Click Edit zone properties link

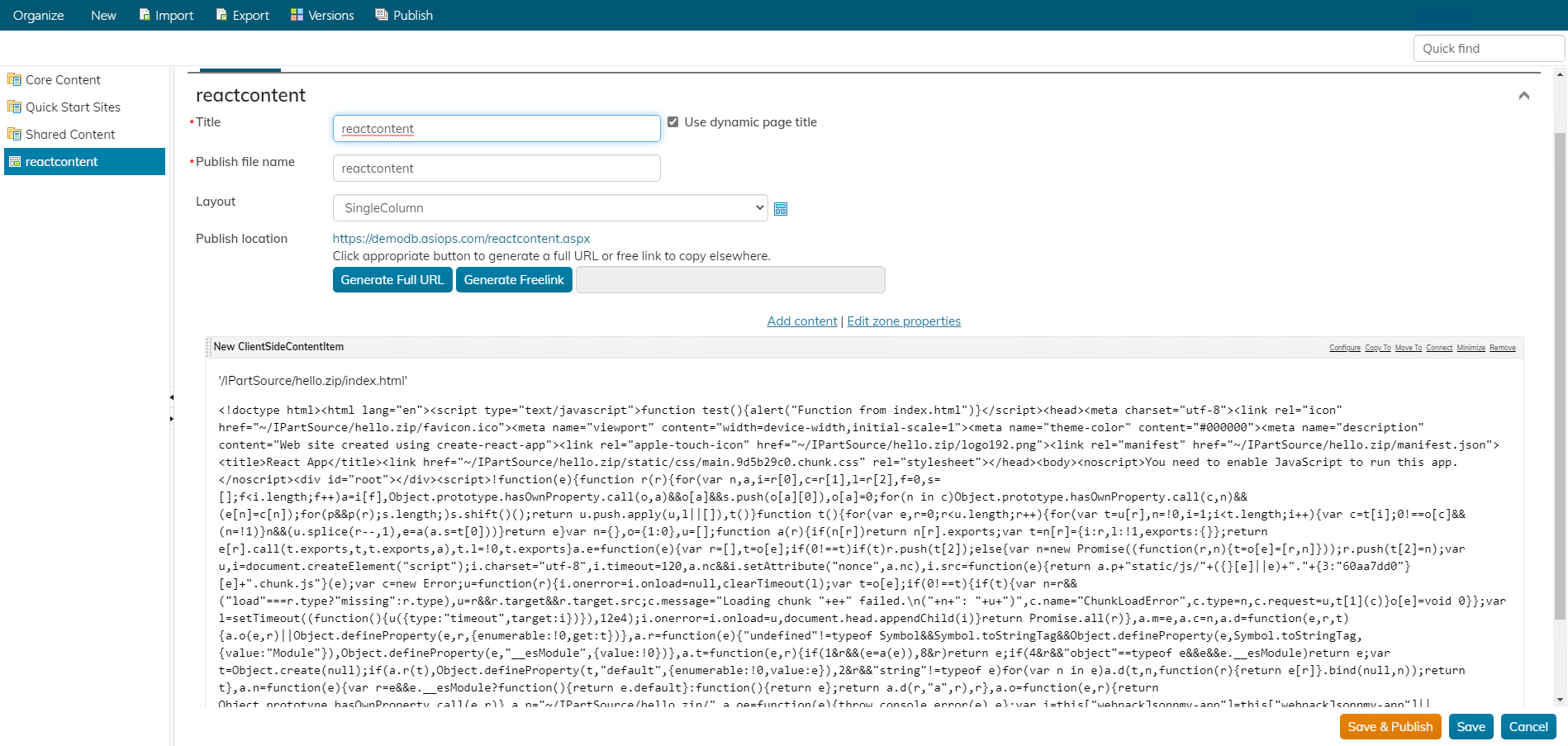point(904,321)
